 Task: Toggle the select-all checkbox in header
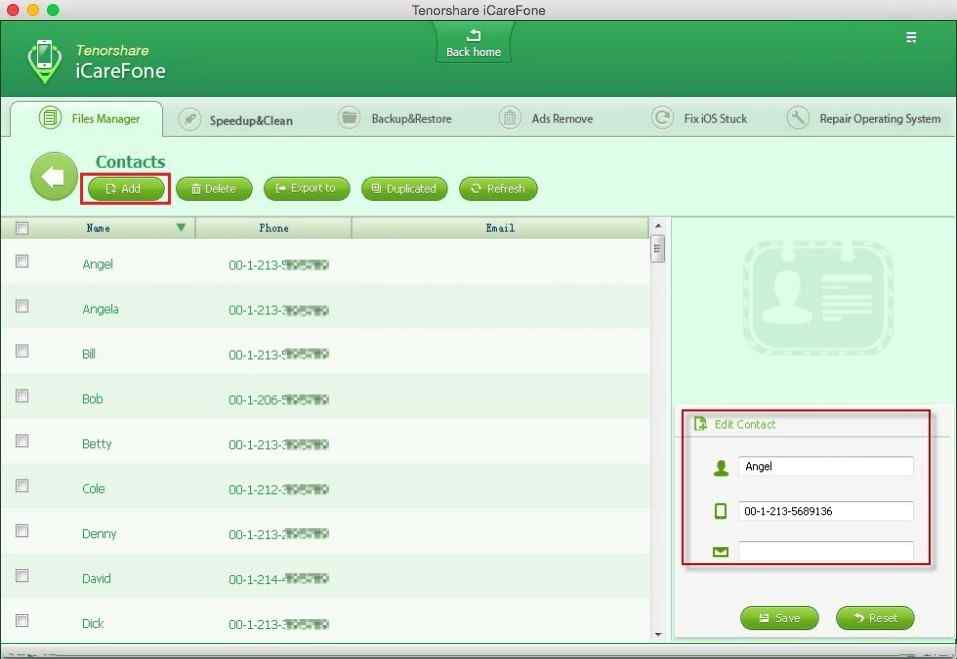(x=22, y=228)
